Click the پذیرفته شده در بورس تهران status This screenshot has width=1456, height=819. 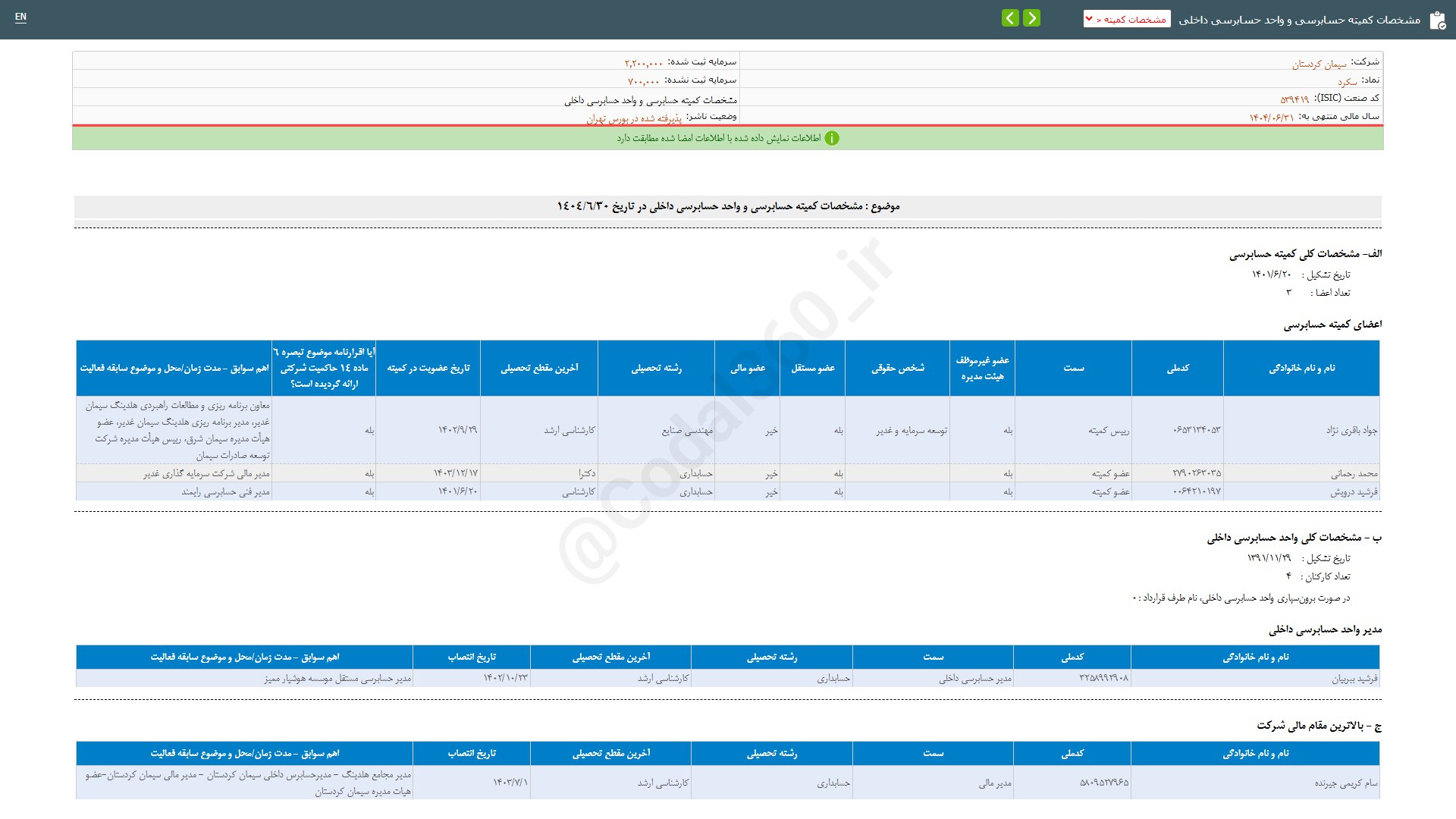(x=633, y=118)
